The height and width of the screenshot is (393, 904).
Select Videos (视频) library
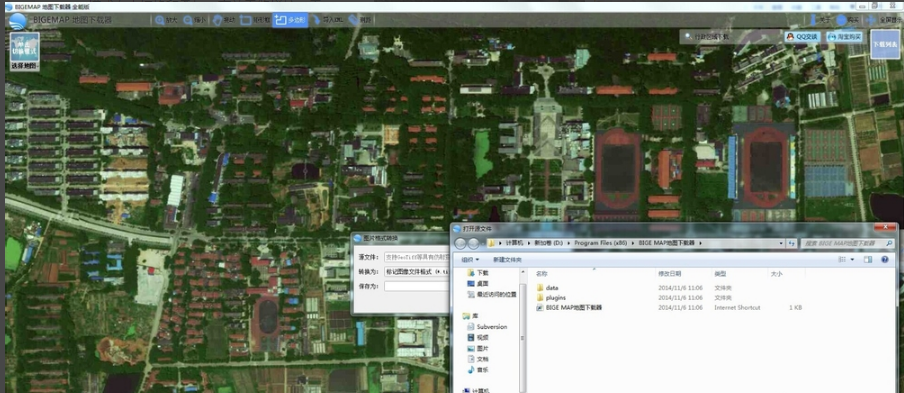(x=478, y=338)
